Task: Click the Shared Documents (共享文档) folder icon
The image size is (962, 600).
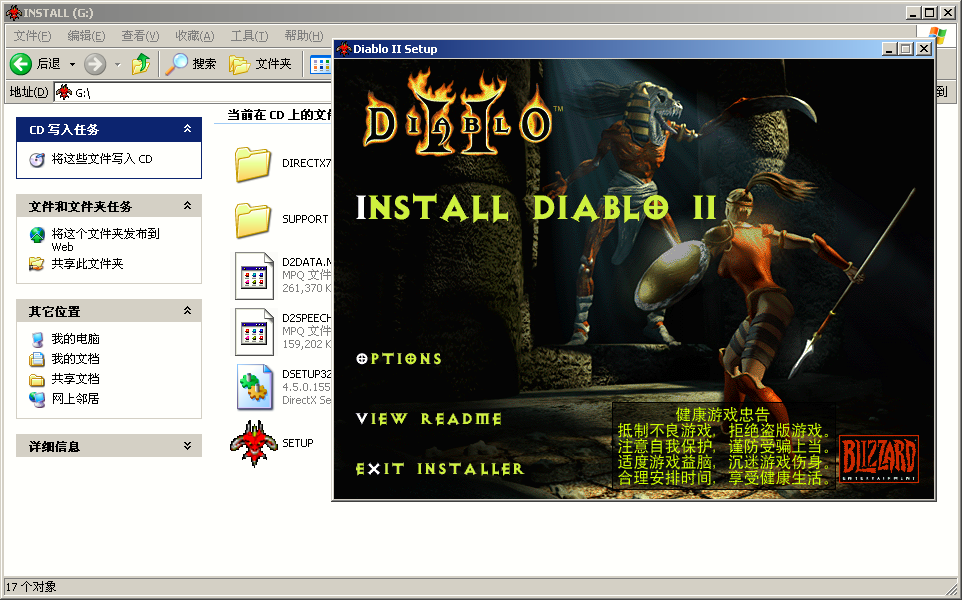Action: (37, 379)
